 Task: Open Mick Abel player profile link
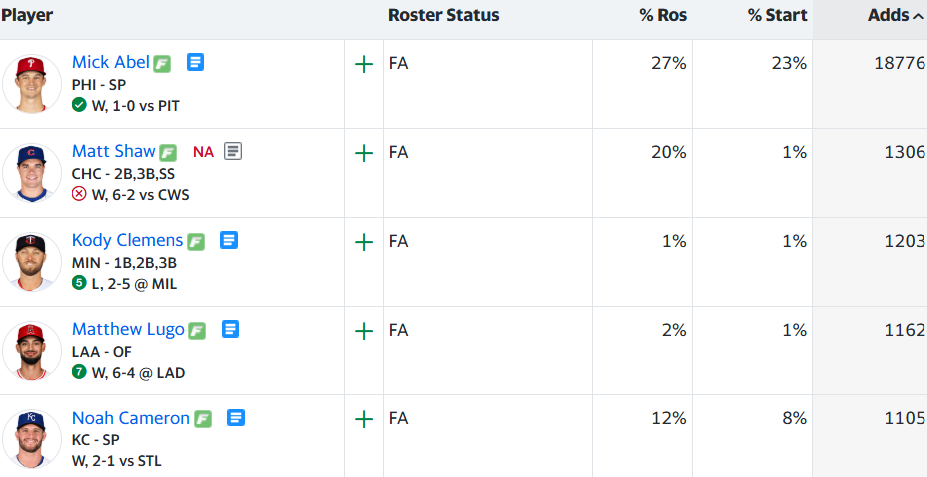[x=111, y=62]
